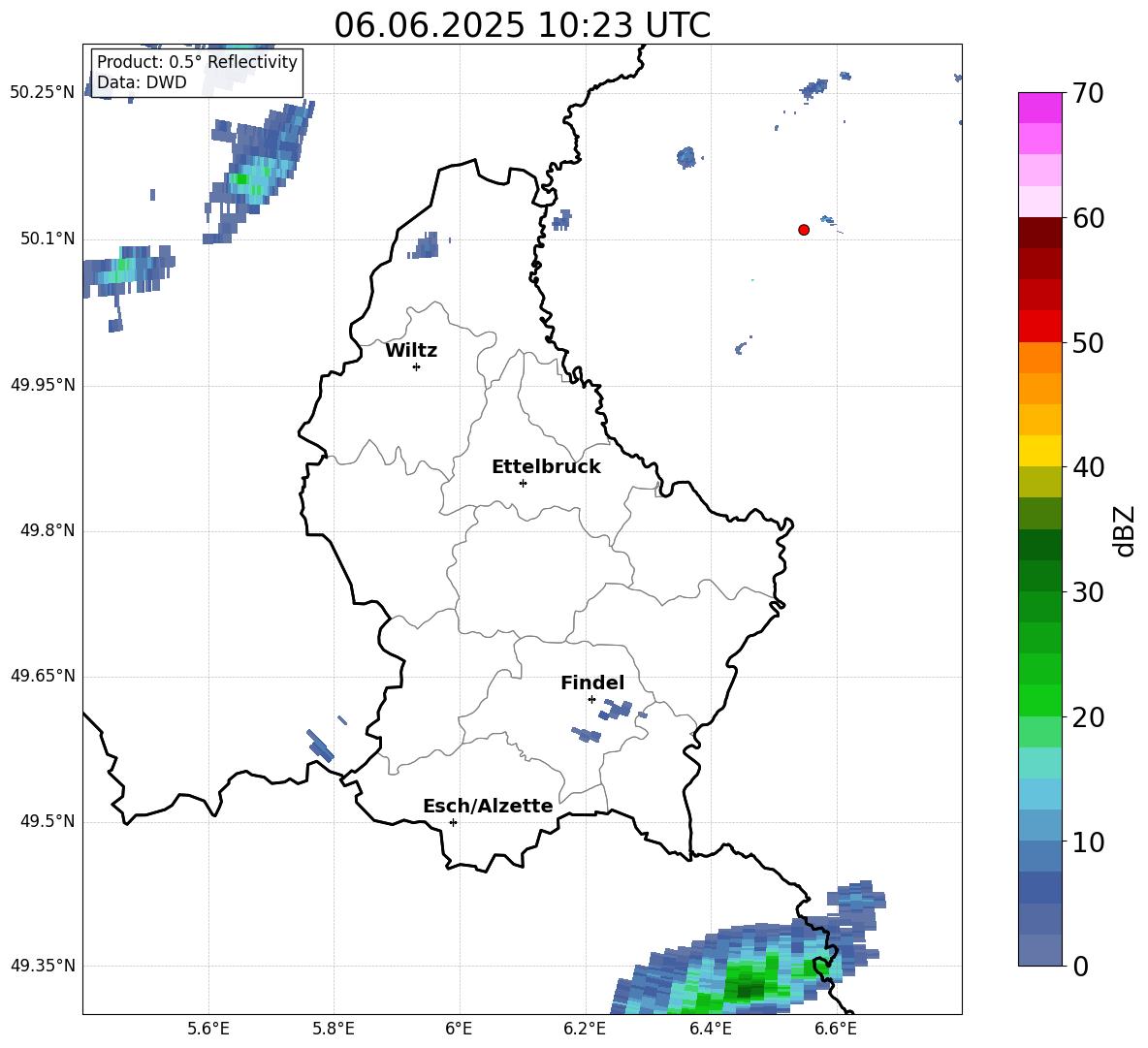This screenshot has height=1048, width=1148.
Task: Click the 10 tick label on colorbar
Action: [1088, 842]
